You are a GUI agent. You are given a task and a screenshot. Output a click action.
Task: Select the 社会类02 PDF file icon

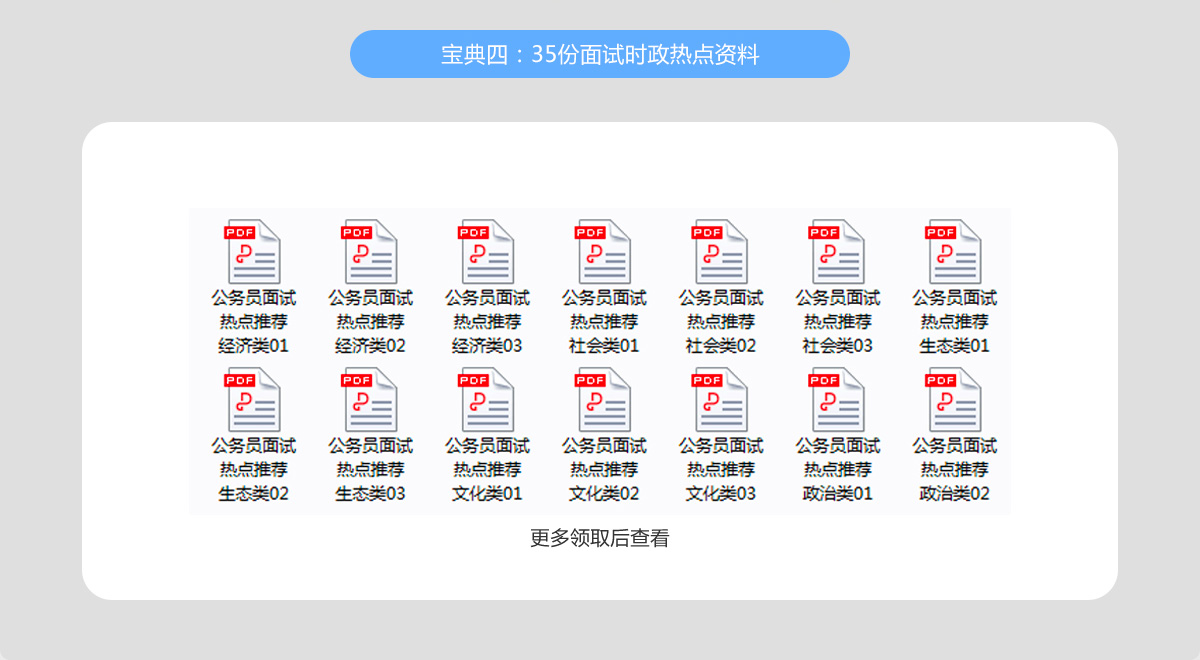721,252
